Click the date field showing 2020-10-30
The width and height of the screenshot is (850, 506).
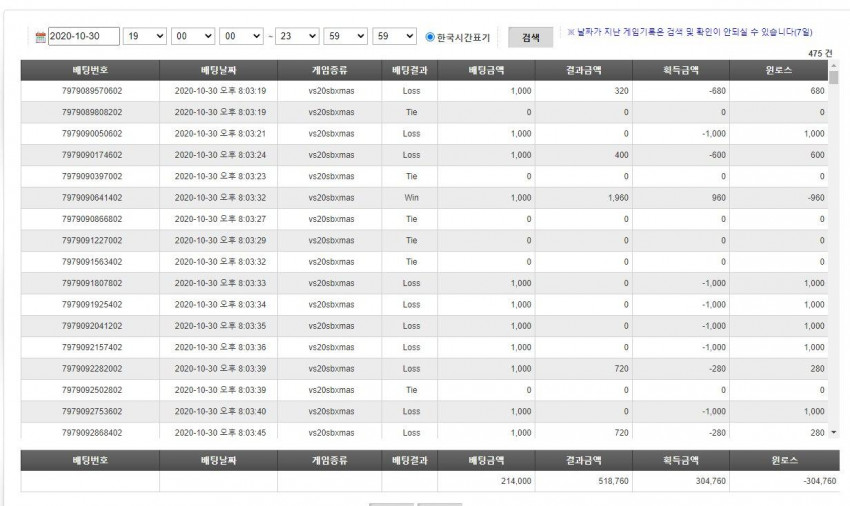click(x=84, y=36)
